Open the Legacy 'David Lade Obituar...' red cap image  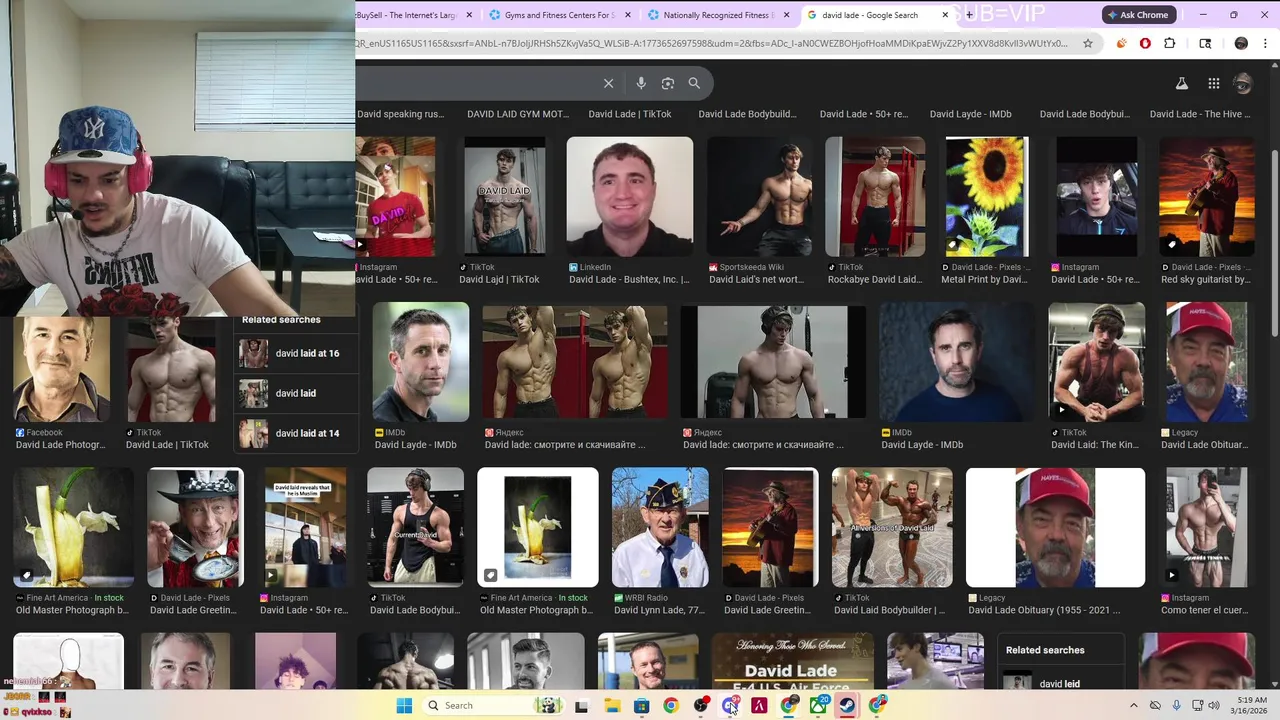pyautogui.click(x=1206, y=362)
